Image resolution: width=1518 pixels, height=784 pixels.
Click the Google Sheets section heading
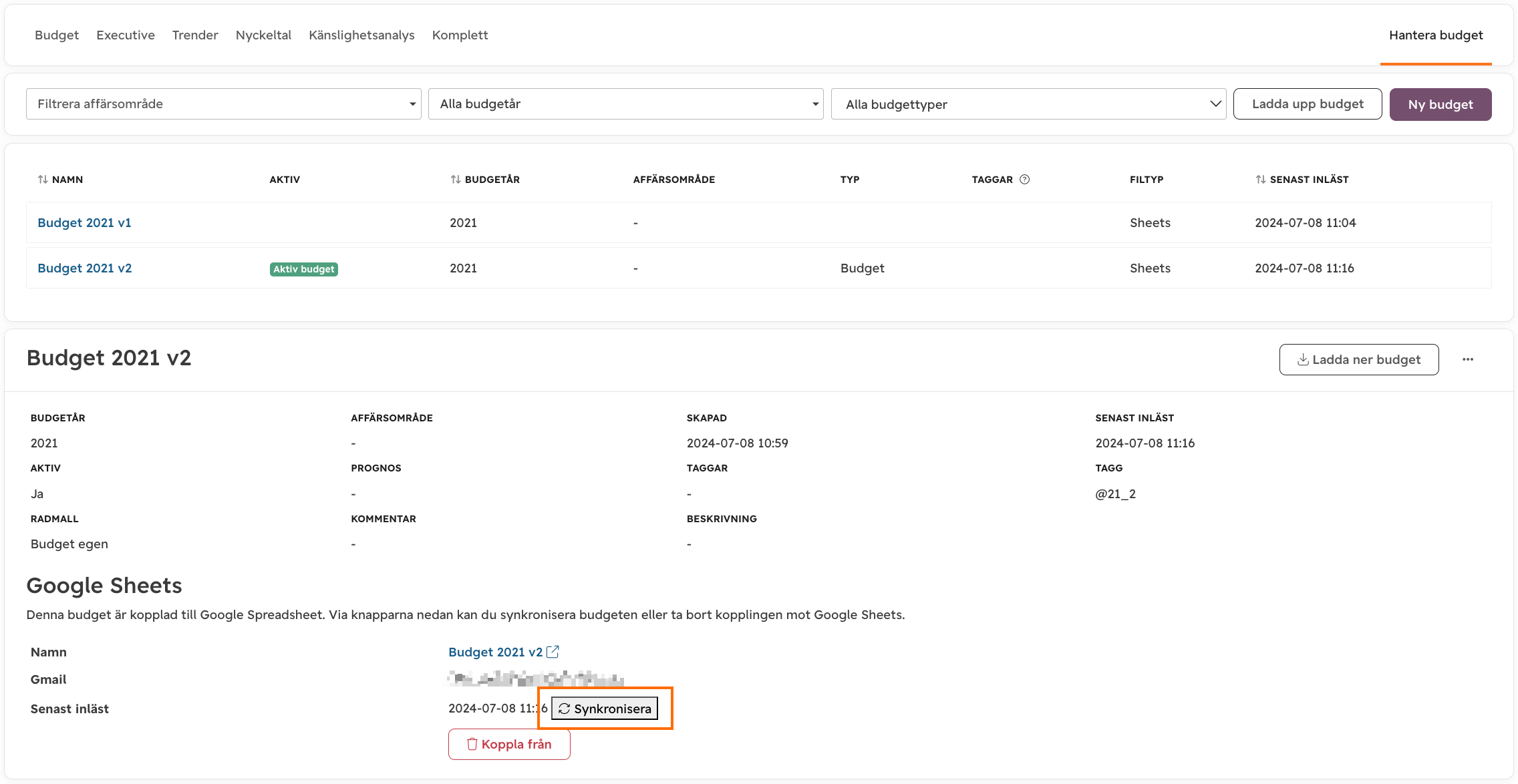(x=104, y=585)
